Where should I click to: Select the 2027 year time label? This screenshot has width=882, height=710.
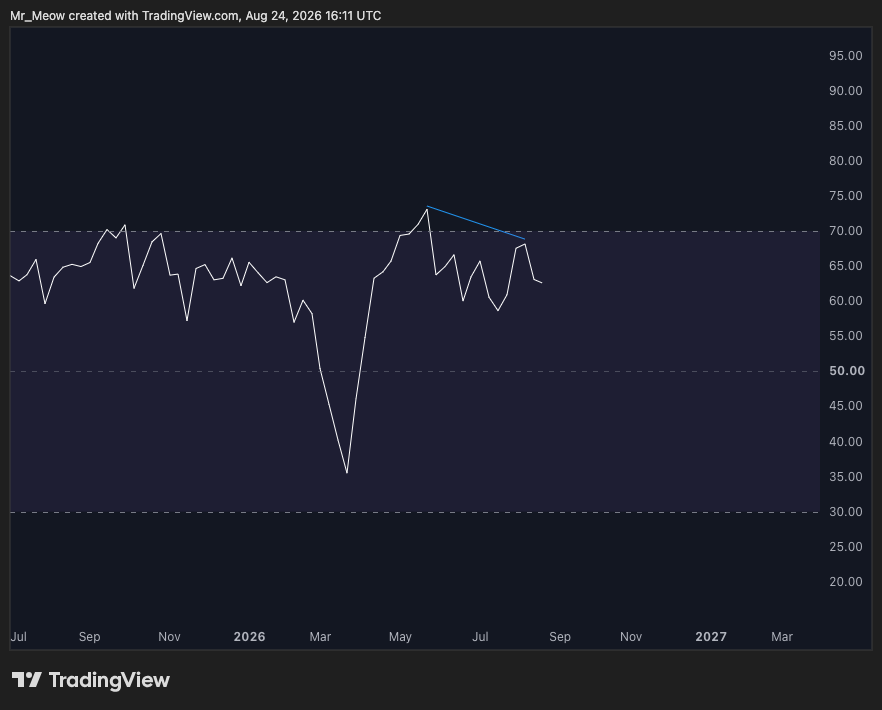click(711, 637)
